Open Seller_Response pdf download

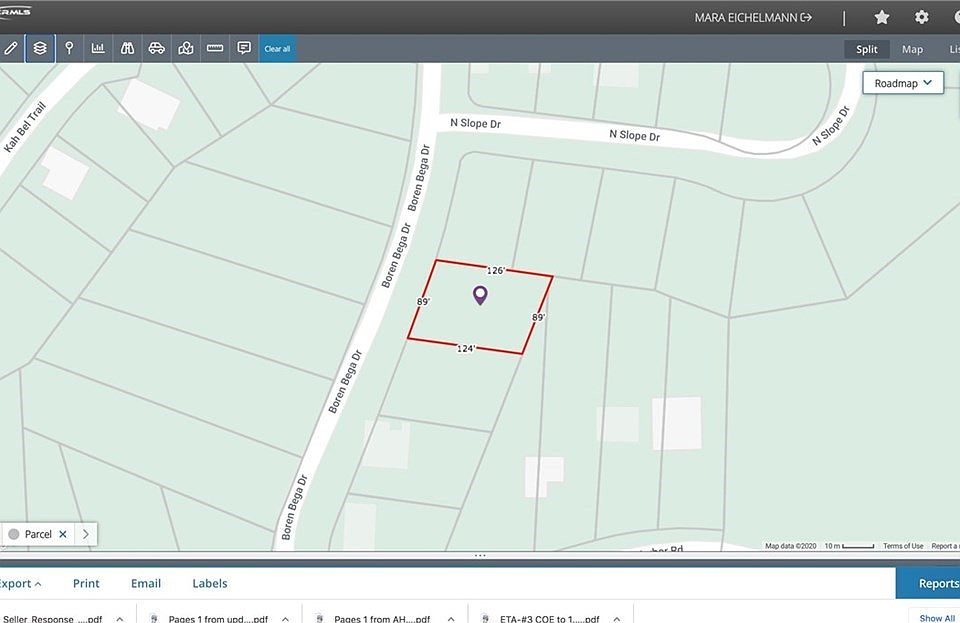pyautogui.click(x=52, y=618)
